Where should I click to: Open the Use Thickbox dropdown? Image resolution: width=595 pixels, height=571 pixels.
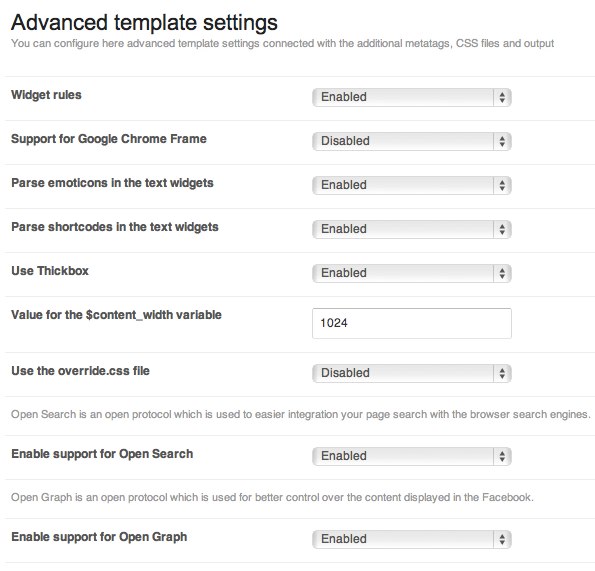click(x=412, y=273)
